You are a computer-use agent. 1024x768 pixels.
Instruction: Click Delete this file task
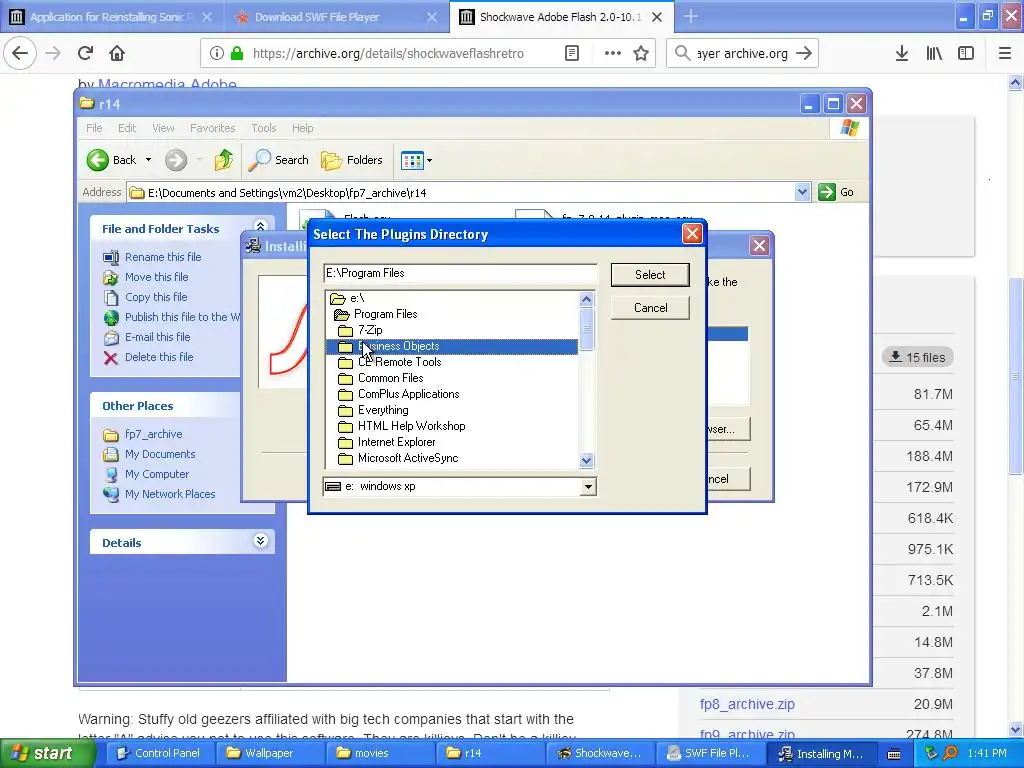click(x=159, y=357)
